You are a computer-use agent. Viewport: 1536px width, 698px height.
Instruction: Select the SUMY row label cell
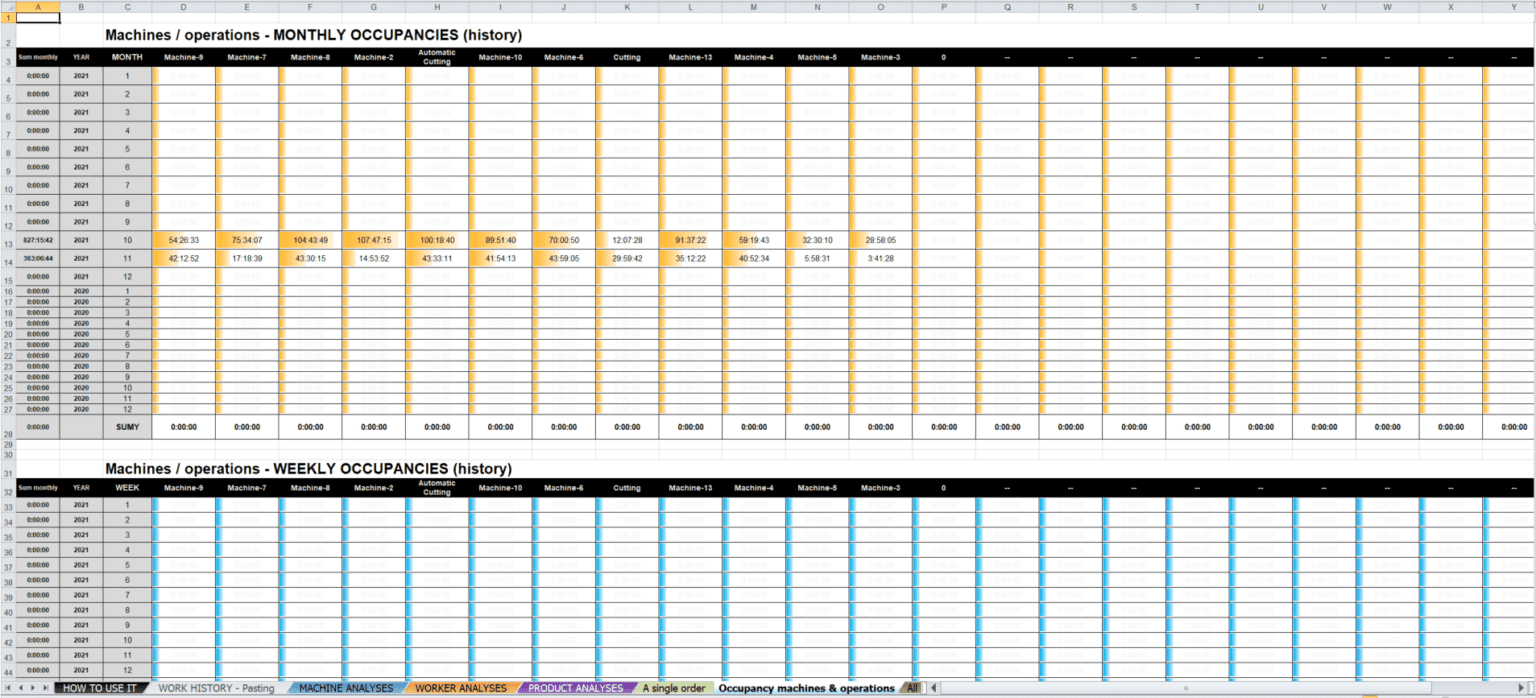127,427
